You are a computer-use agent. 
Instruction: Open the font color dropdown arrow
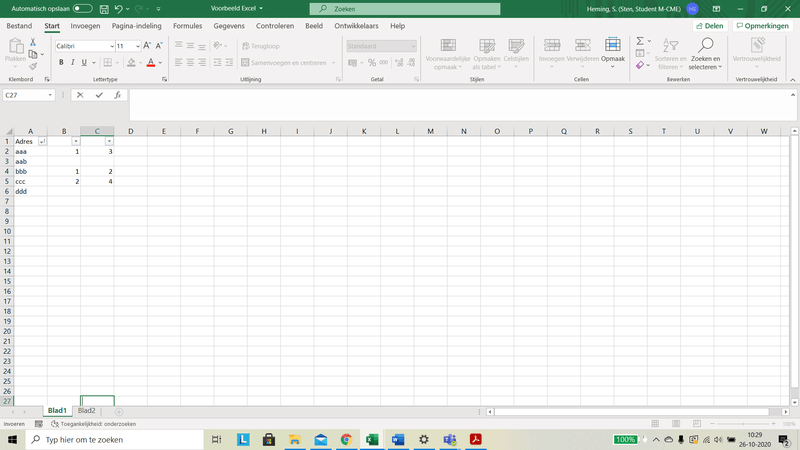[160, 63]
